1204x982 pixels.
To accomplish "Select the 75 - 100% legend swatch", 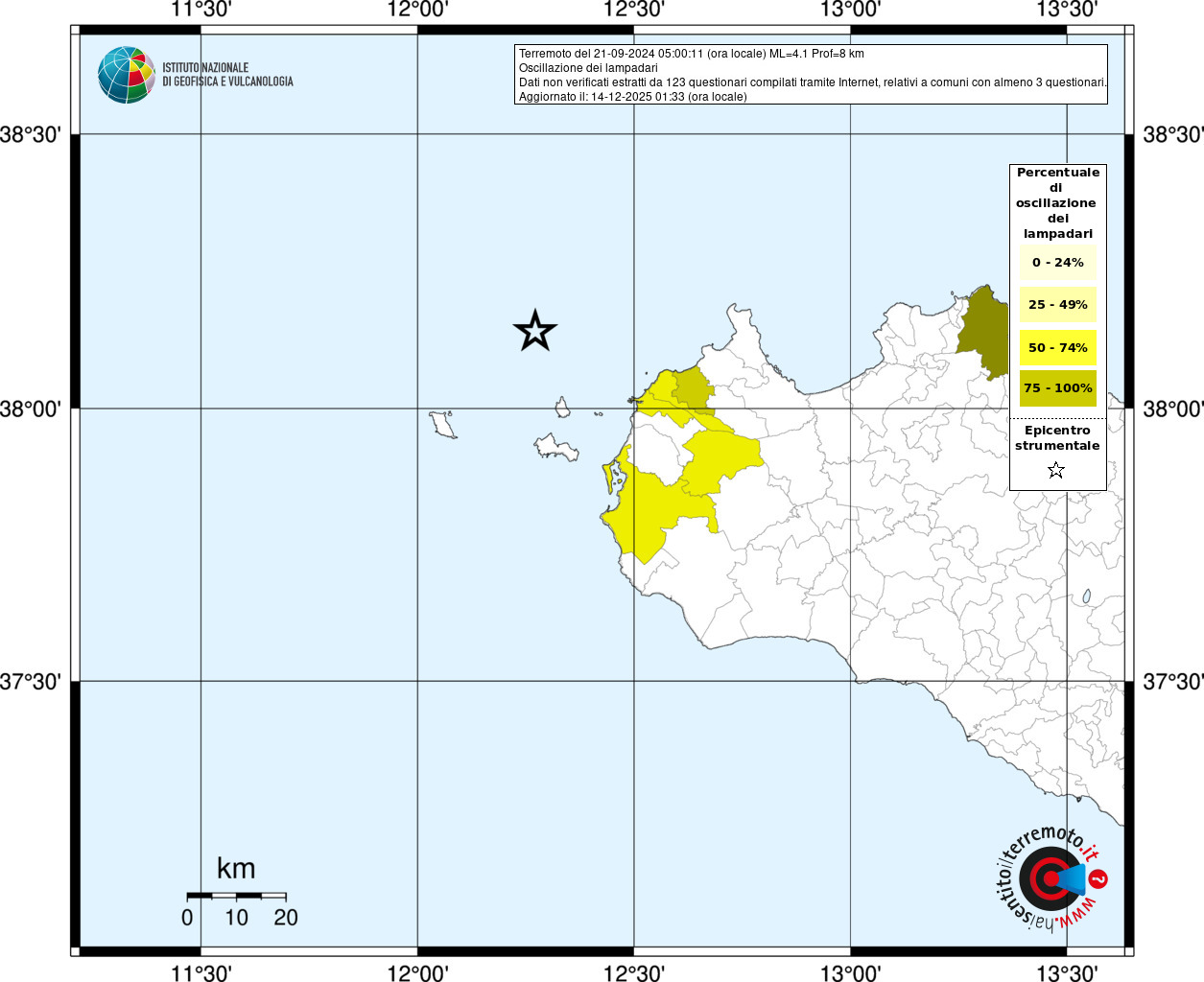I will point(1058,388).
